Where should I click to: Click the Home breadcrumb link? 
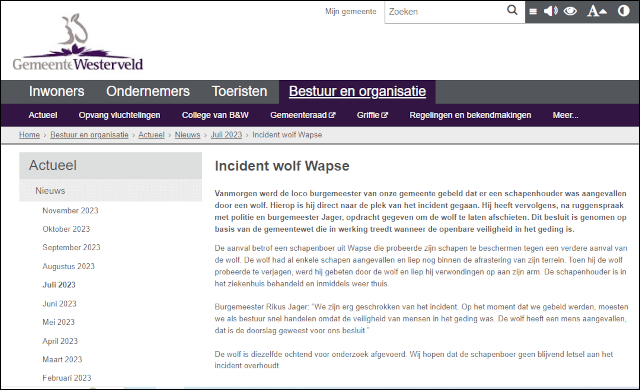coord(29,135)
